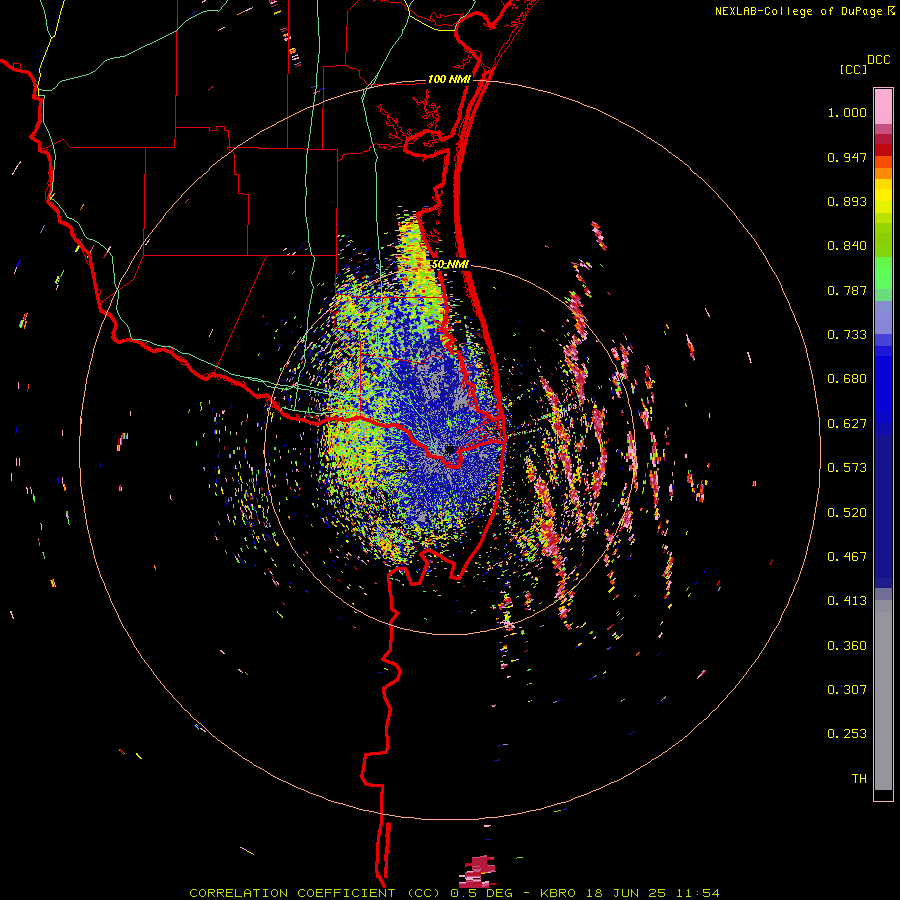Click the pink top segment of color bar

click(x=883, y=106)
